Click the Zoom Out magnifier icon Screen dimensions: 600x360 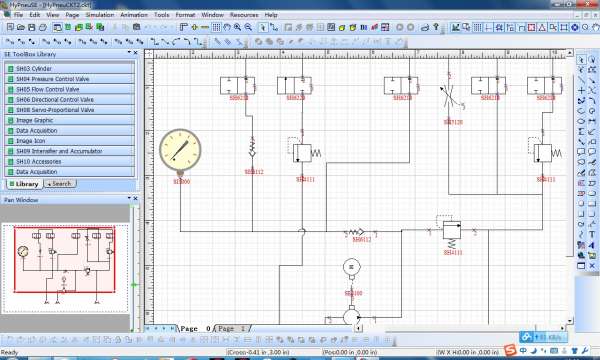coord(248,27)
